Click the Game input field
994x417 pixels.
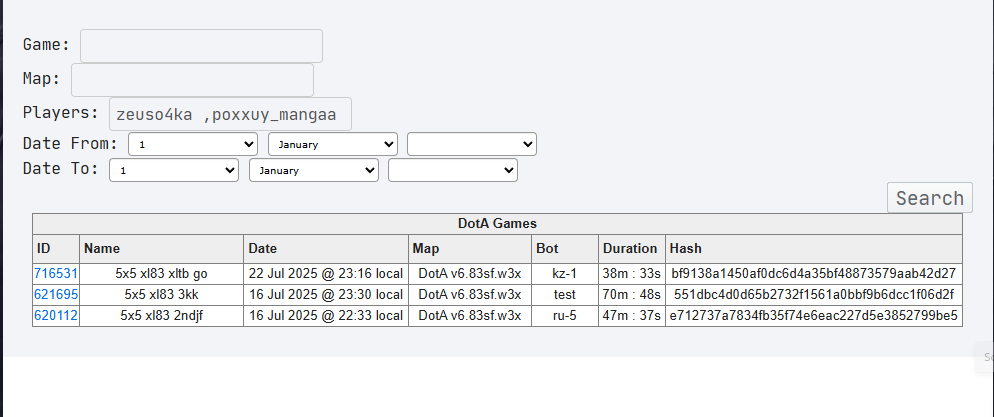[x=201, y=46]
